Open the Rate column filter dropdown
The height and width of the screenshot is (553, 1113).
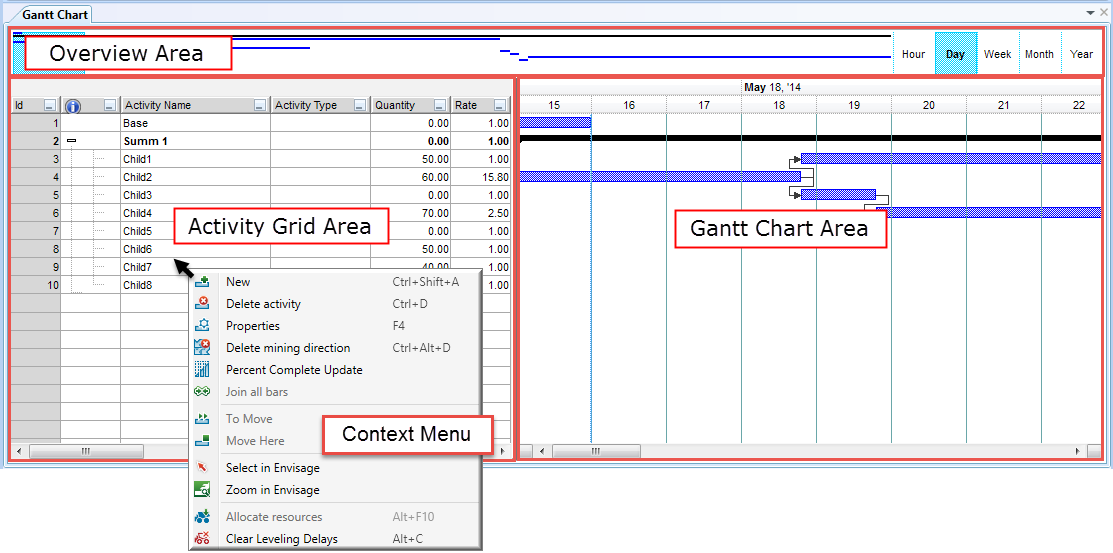[500, 106]
